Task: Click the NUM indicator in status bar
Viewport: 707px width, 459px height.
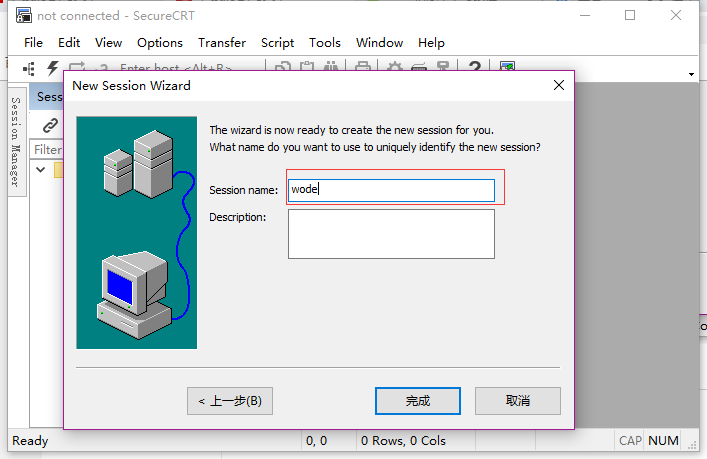Action: (663, 441)
